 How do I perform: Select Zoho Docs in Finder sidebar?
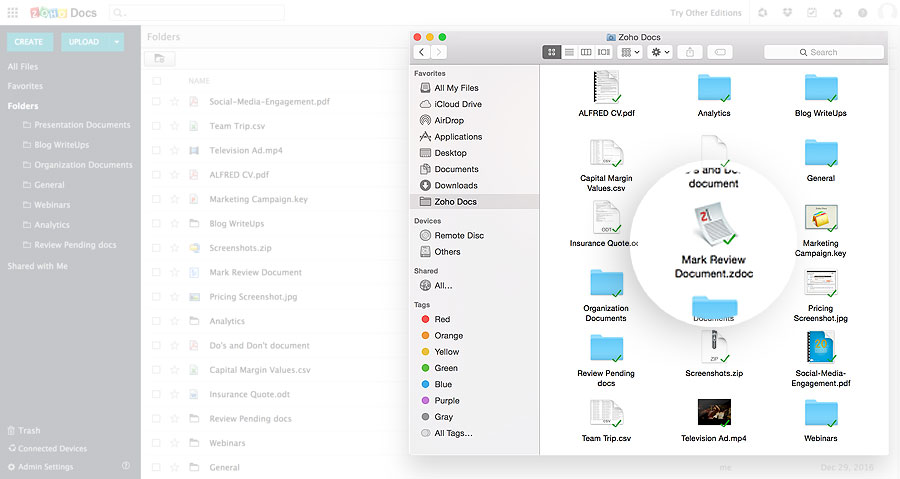point(475,201)
